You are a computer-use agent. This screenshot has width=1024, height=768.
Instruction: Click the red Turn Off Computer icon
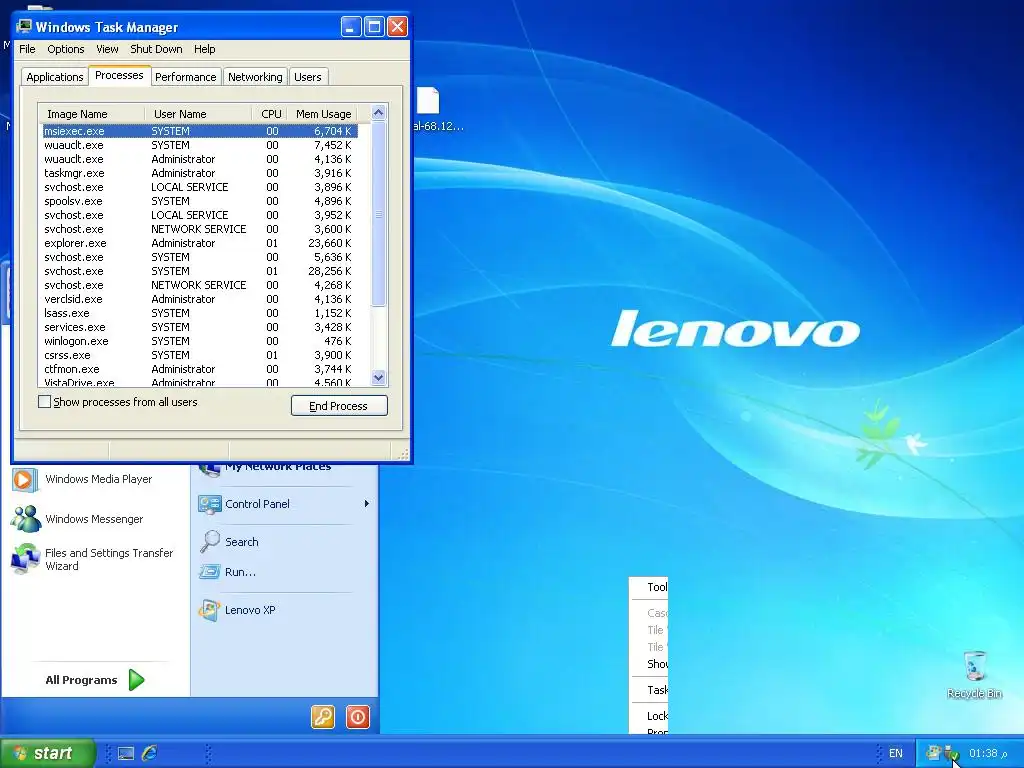pos(357,717)
